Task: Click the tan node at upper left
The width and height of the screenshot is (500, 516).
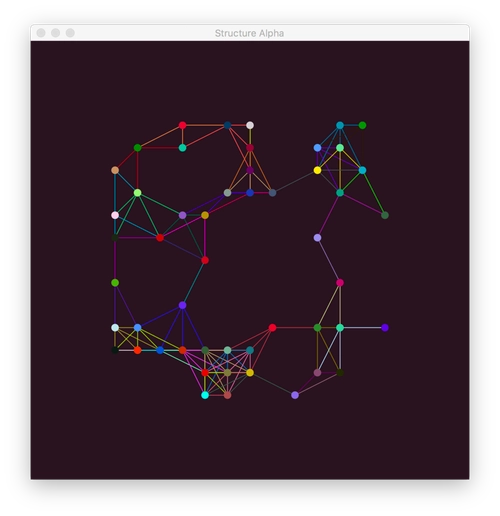Action: (x=115, y=170)
